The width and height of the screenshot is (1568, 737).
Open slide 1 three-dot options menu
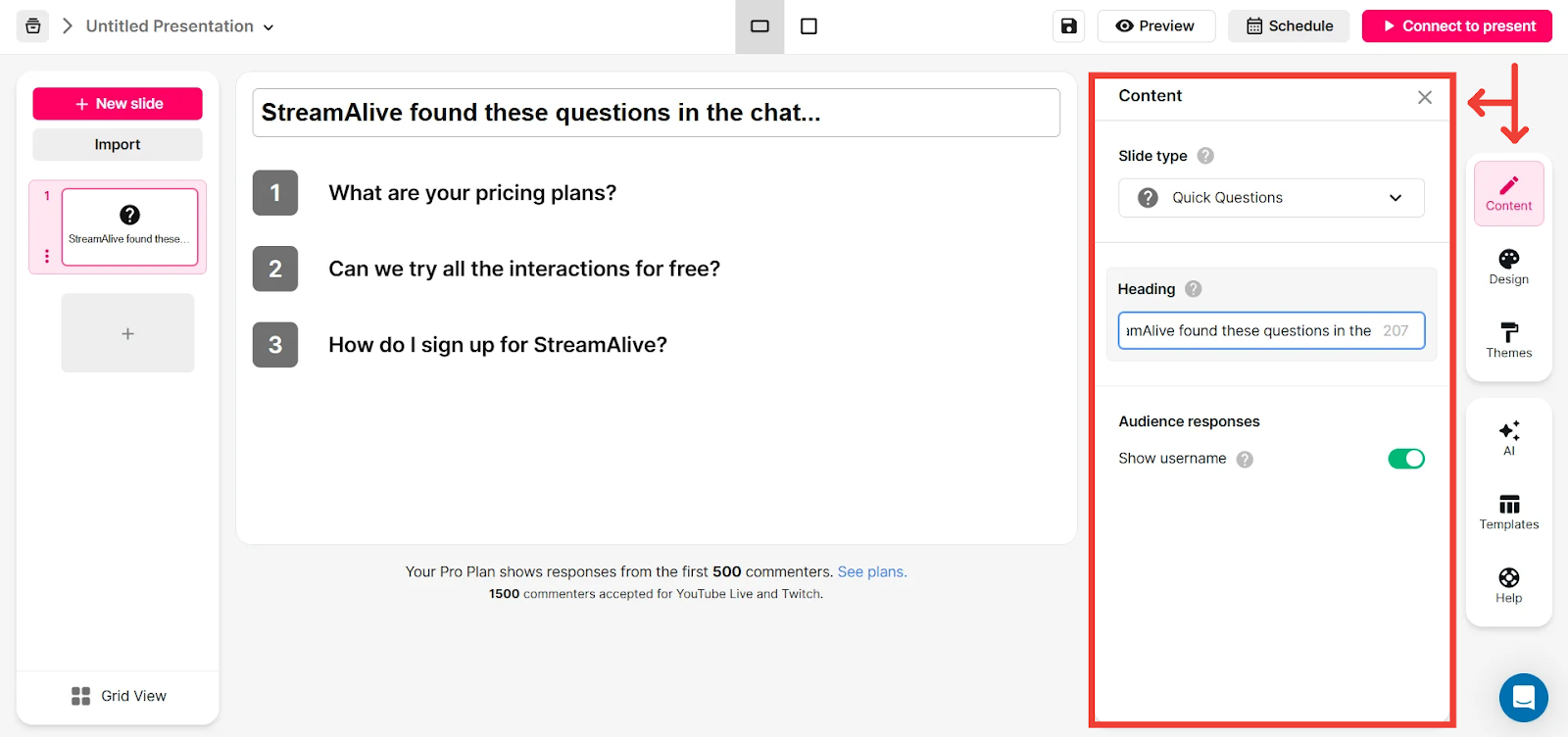pyautogui.click(x=46, y=256)
